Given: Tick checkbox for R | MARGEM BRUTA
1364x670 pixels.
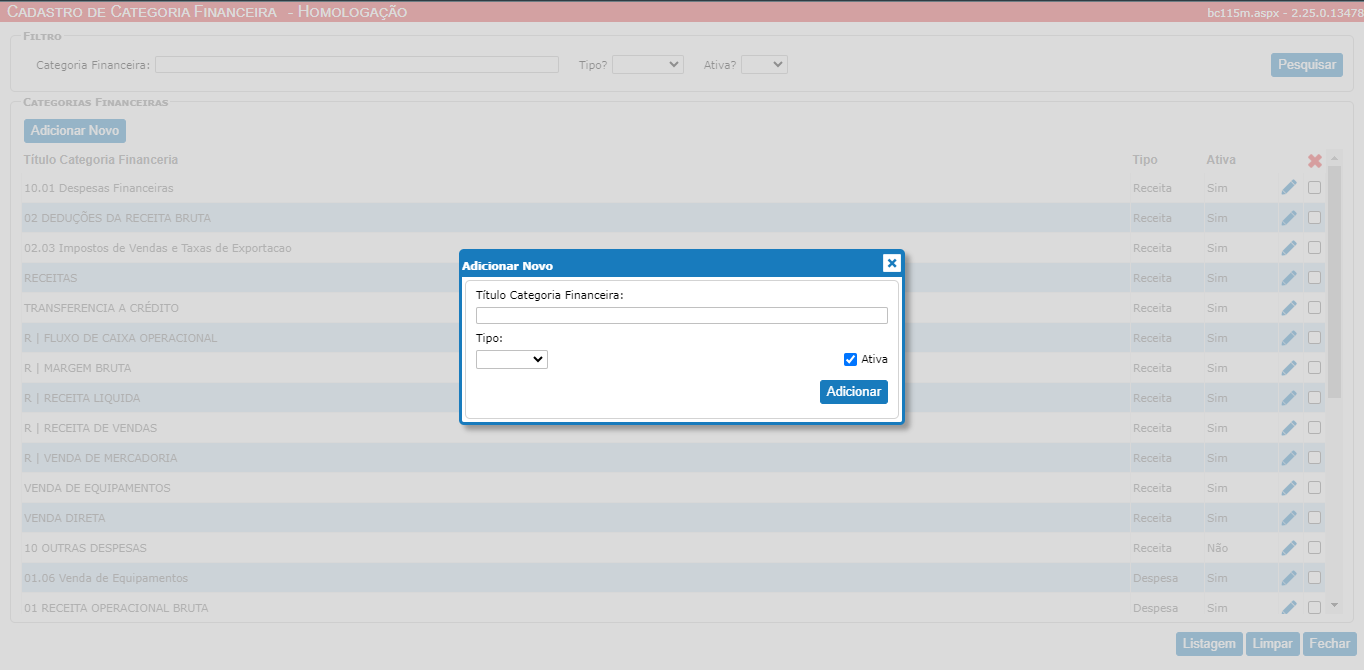Looking at the screenshot, I should [x=1315, y=367].
